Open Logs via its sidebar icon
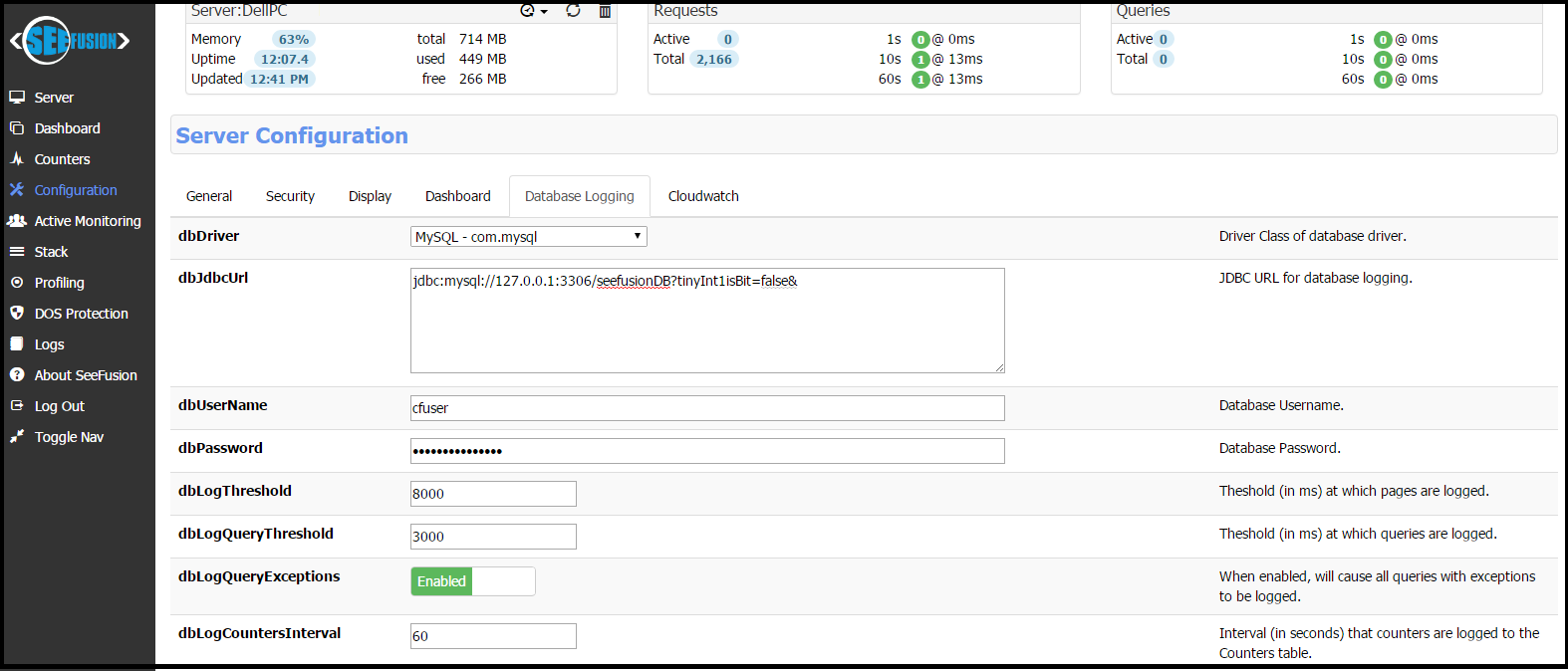The height and width of the screenshot is (671, 1568). point(17,344)
